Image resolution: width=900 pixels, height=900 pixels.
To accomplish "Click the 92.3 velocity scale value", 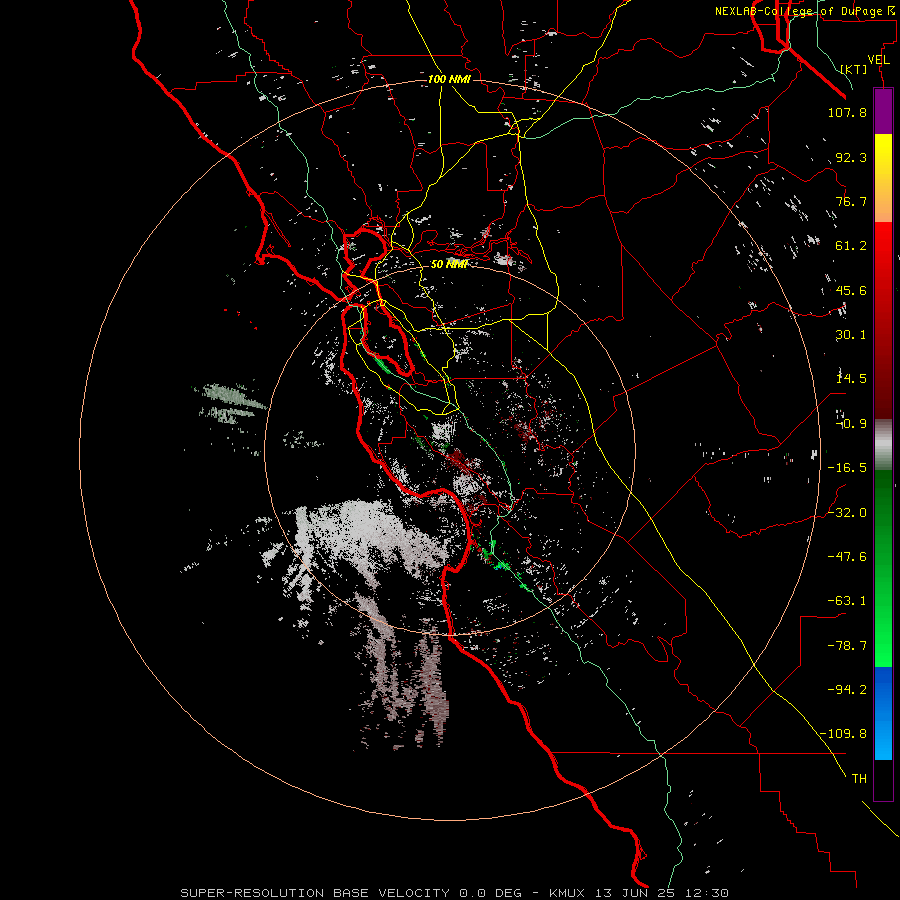I will (851, 157).
